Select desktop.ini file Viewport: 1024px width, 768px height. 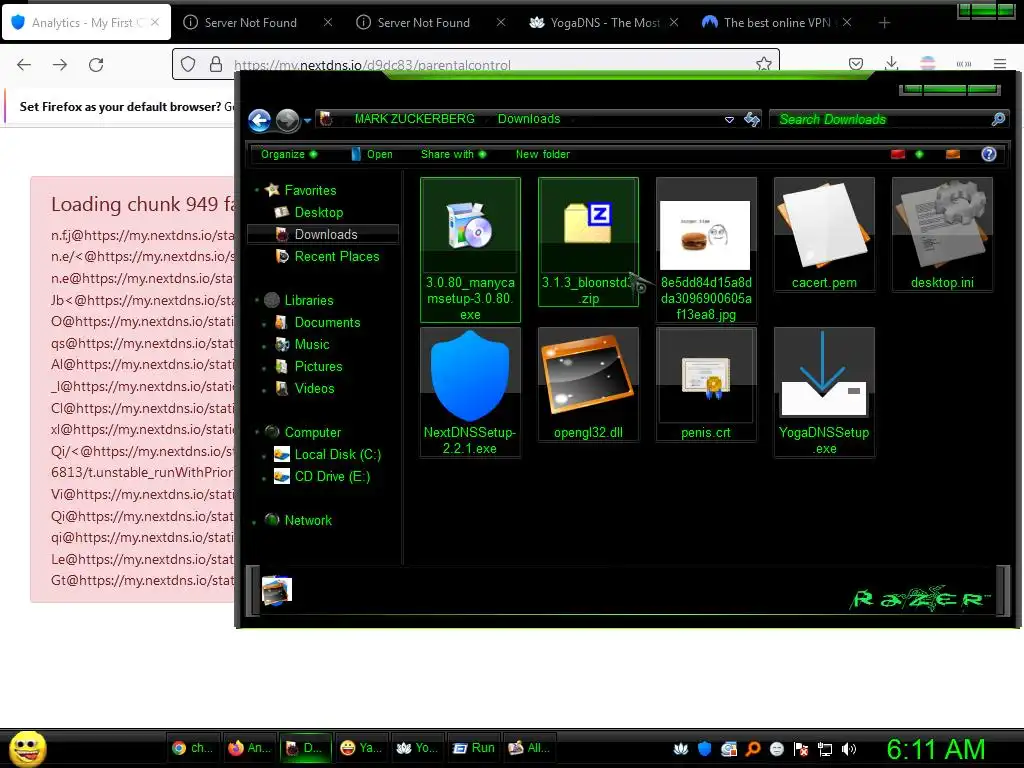click(942, 234)
